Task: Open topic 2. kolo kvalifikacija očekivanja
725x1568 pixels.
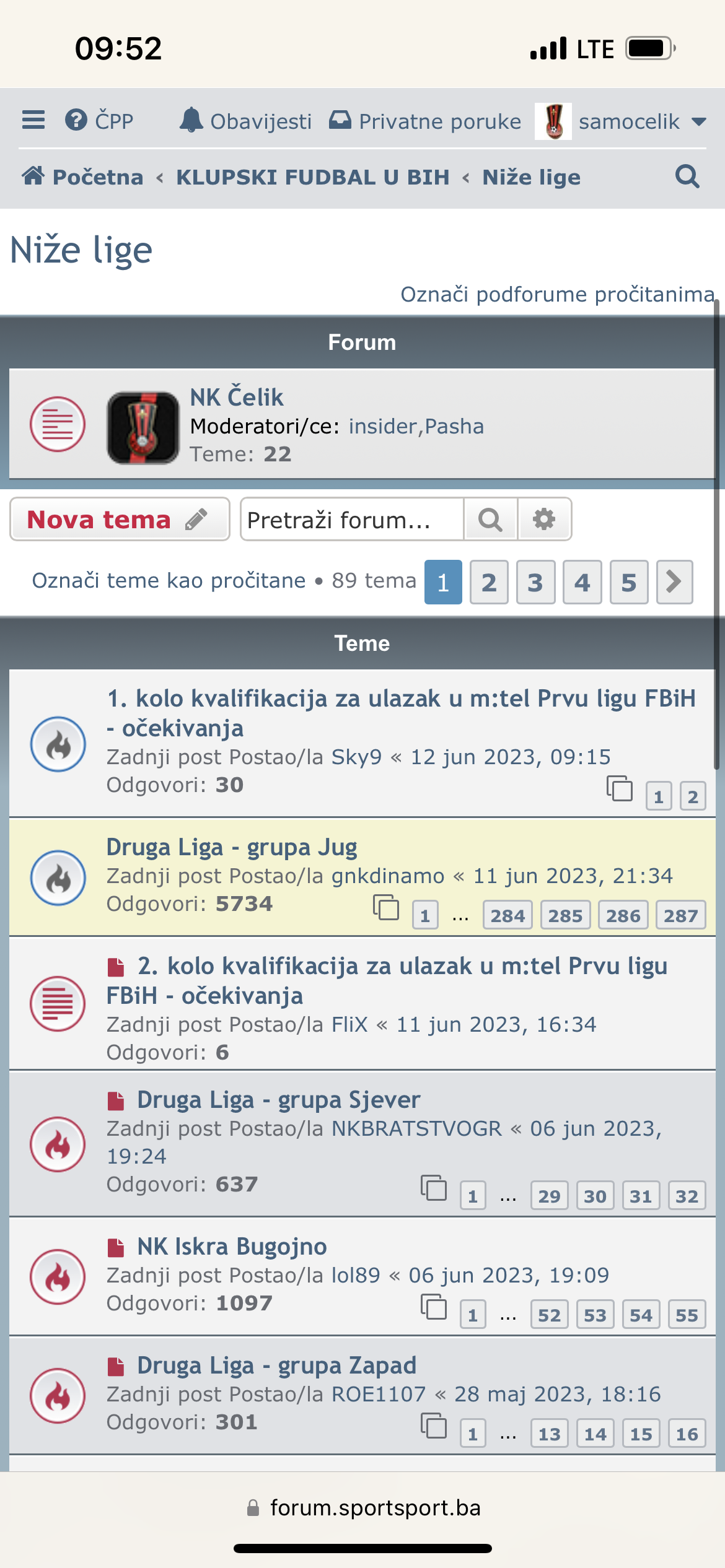Action: 387,980
